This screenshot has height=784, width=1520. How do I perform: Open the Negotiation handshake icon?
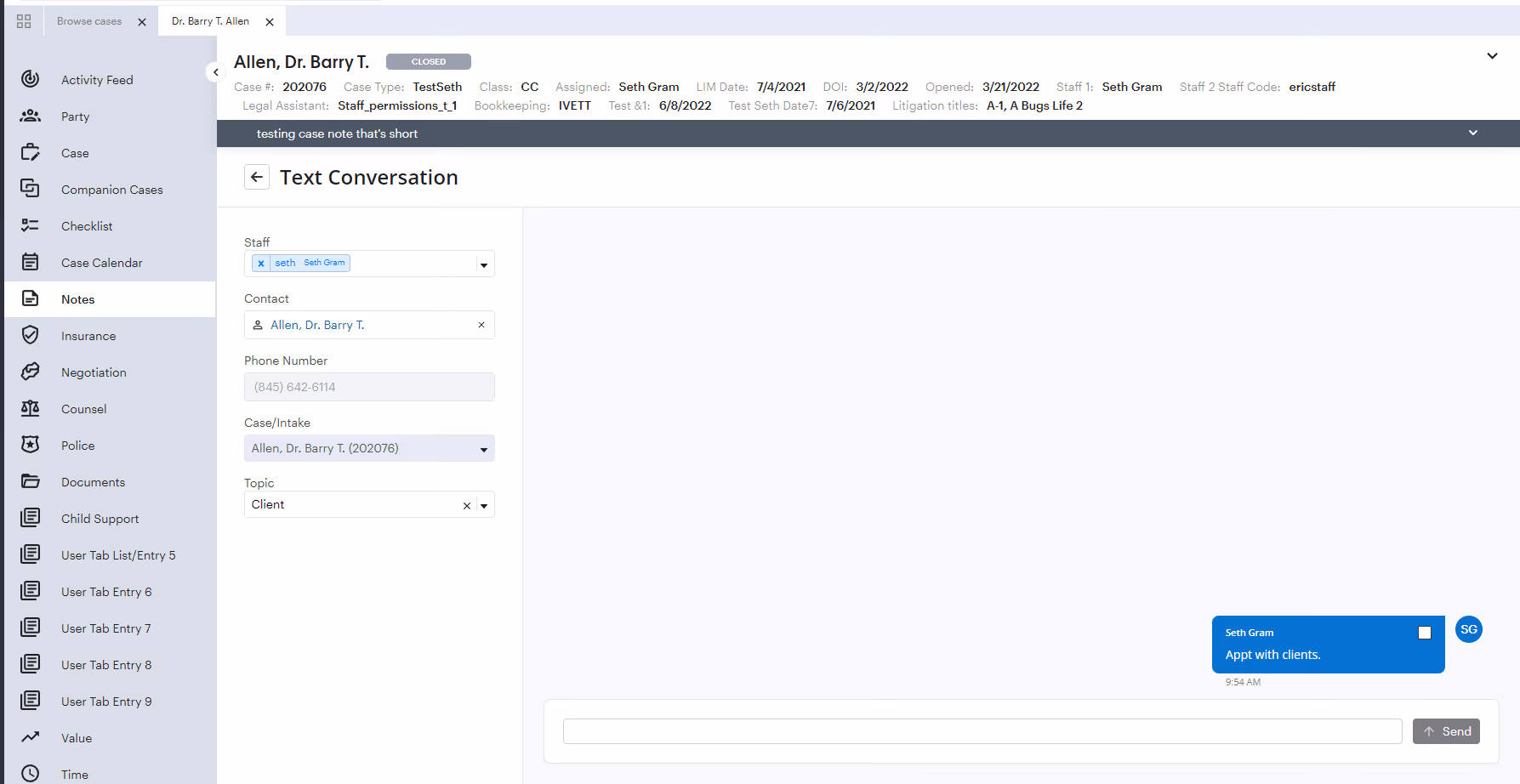pyautogui.click(x=30, y=372)
